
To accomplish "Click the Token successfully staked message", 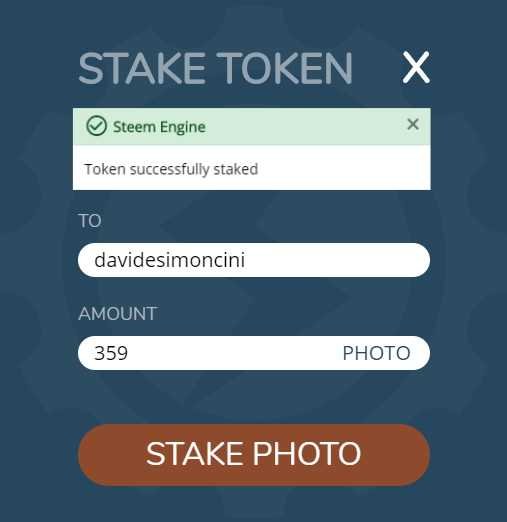I will (171, 169).
